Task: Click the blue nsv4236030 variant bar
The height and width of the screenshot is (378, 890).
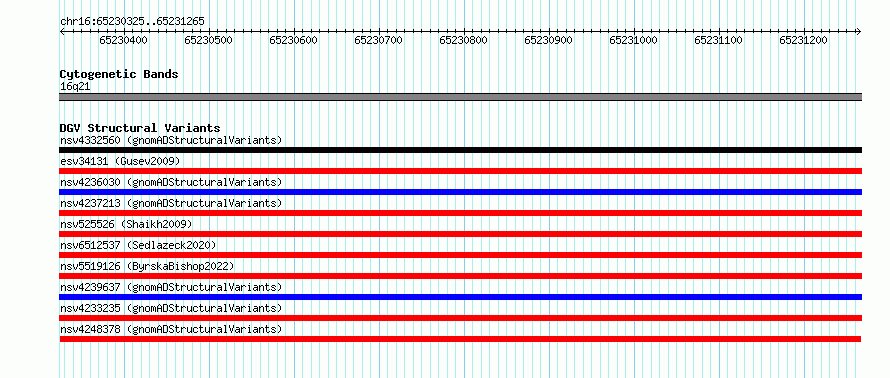Action: pos(460,192)
